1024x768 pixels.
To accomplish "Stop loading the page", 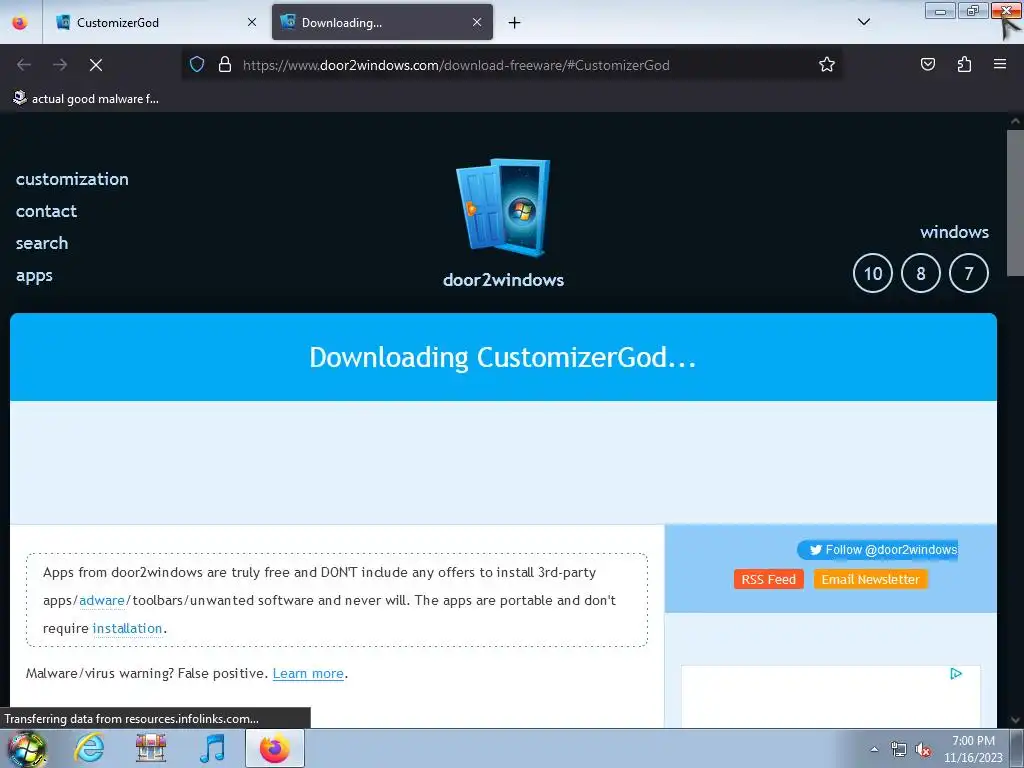I will (x=96, y=65).
